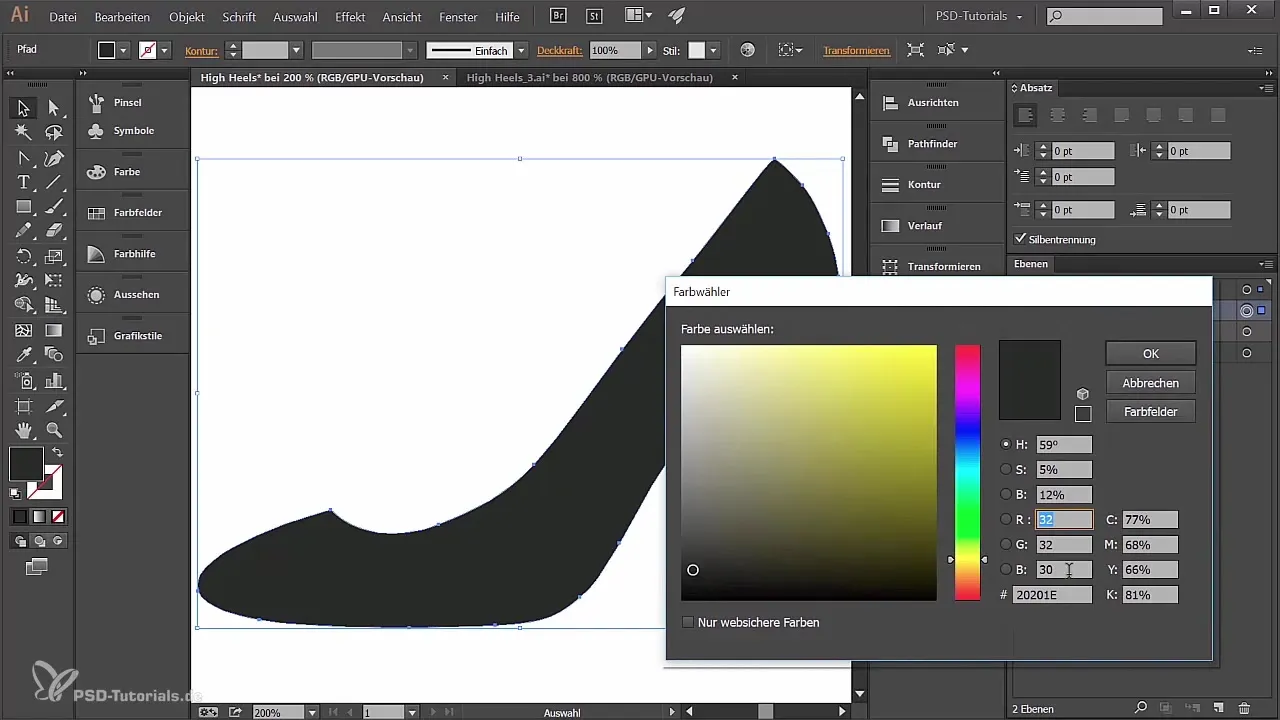Open the Deckkraft opacity slider arrow
Viewport: 1280px width, 720px height.
pos(651,50)
